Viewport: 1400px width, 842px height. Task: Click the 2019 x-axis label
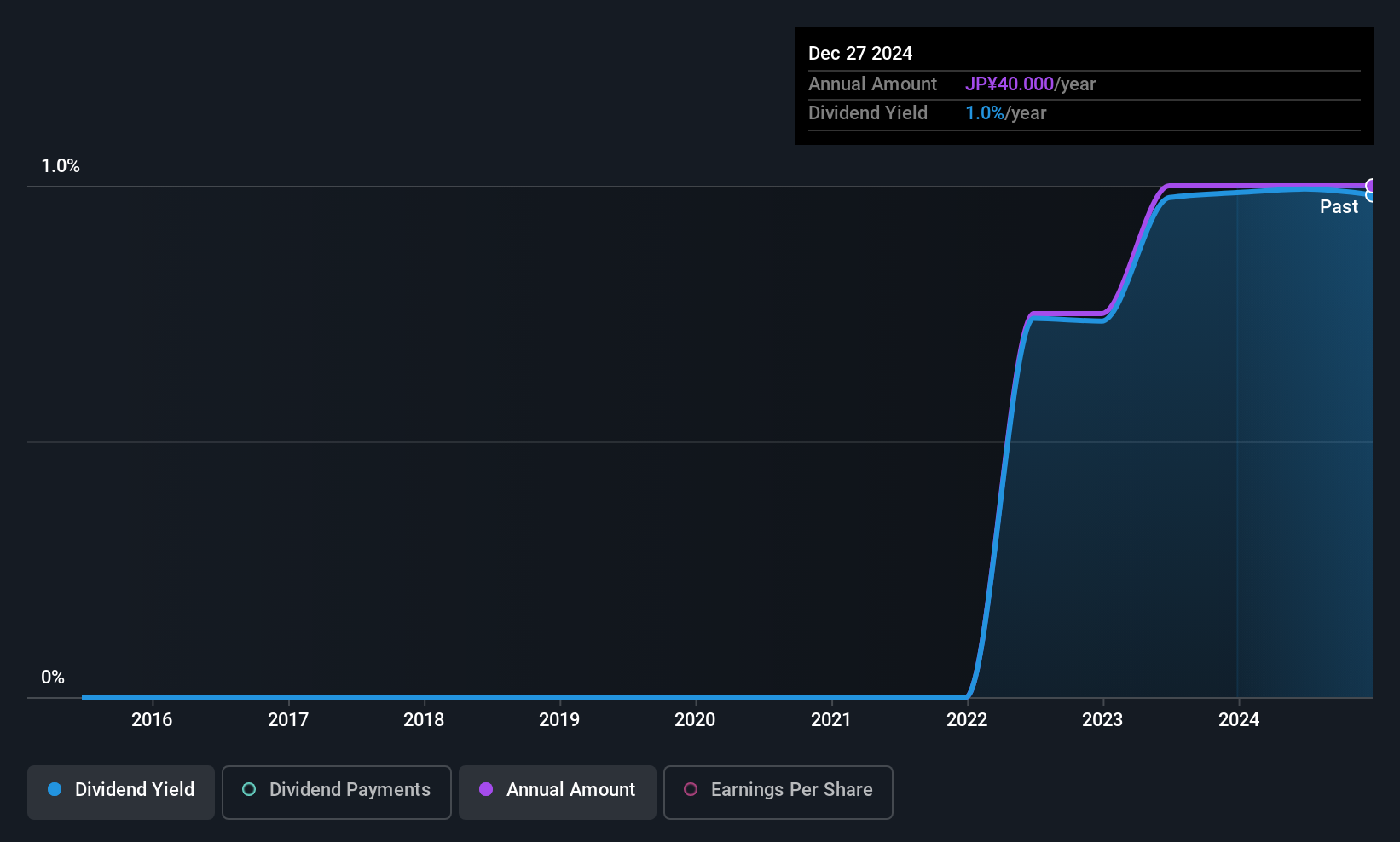point(559,720)
